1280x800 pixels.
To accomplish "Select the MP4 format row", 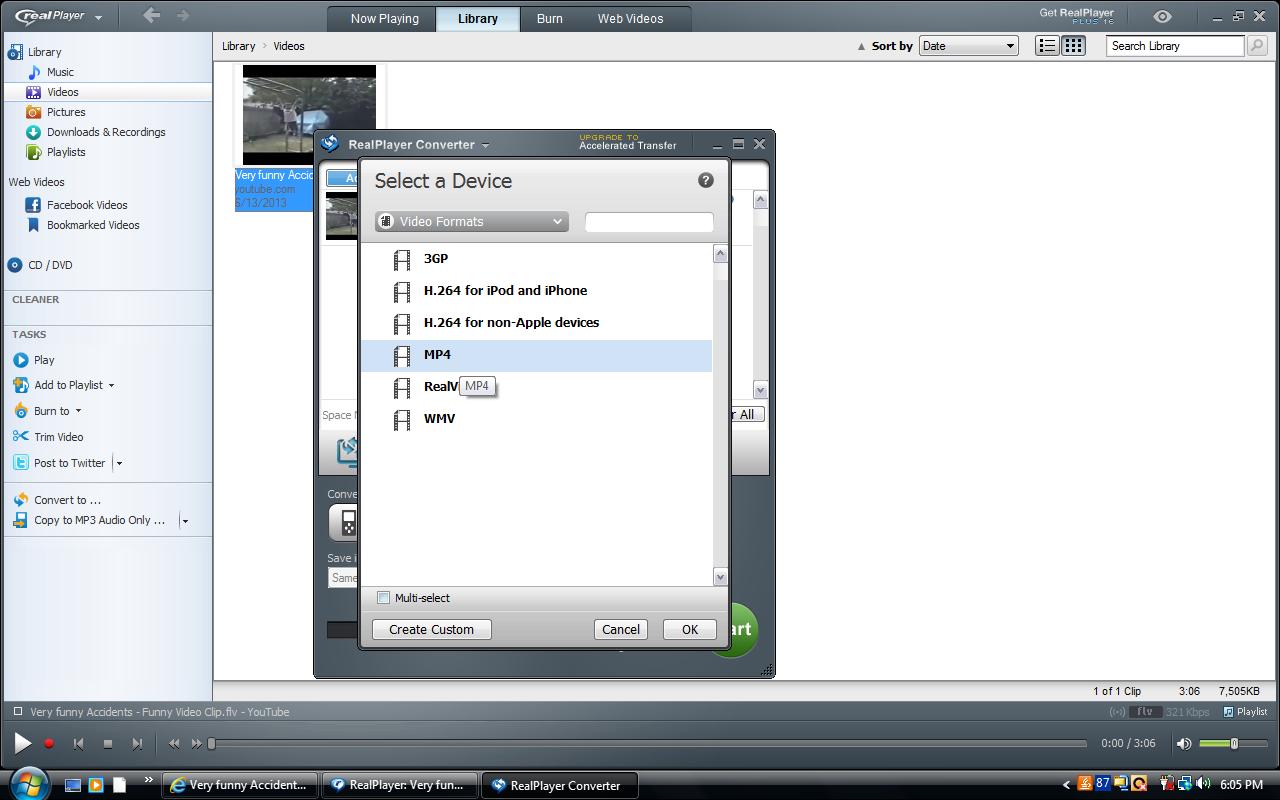I will pyautogui.click(x=536, y=355).
